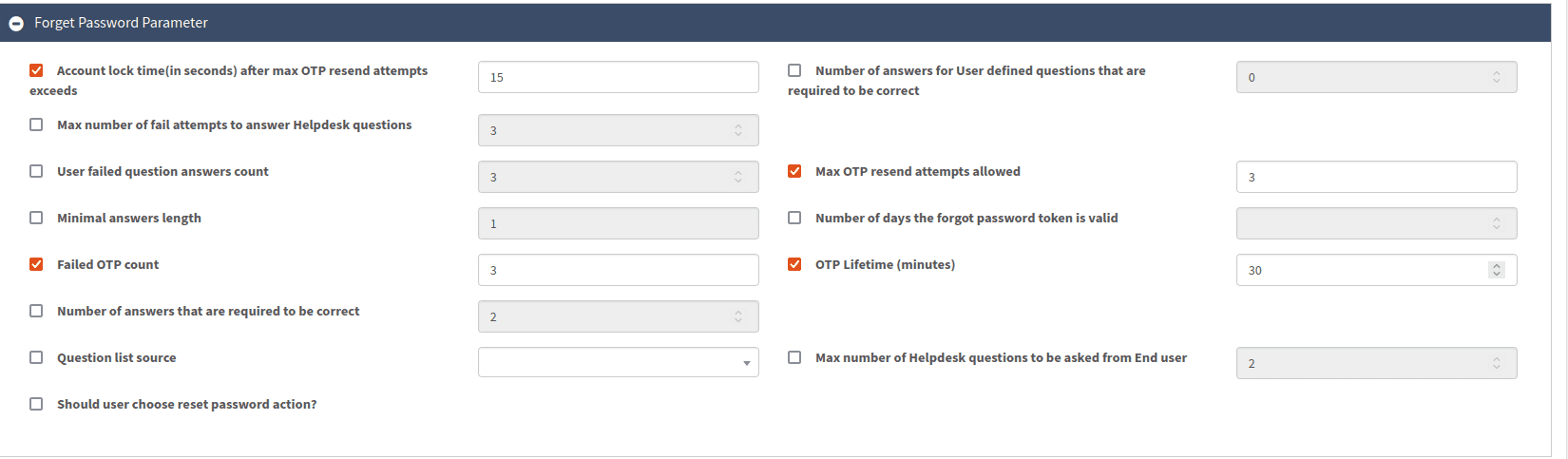Disable the OTP Lifetime (minutes) checkbox
The height and width of the screenshot is (459, 1568).
click(x=794, y=264)
